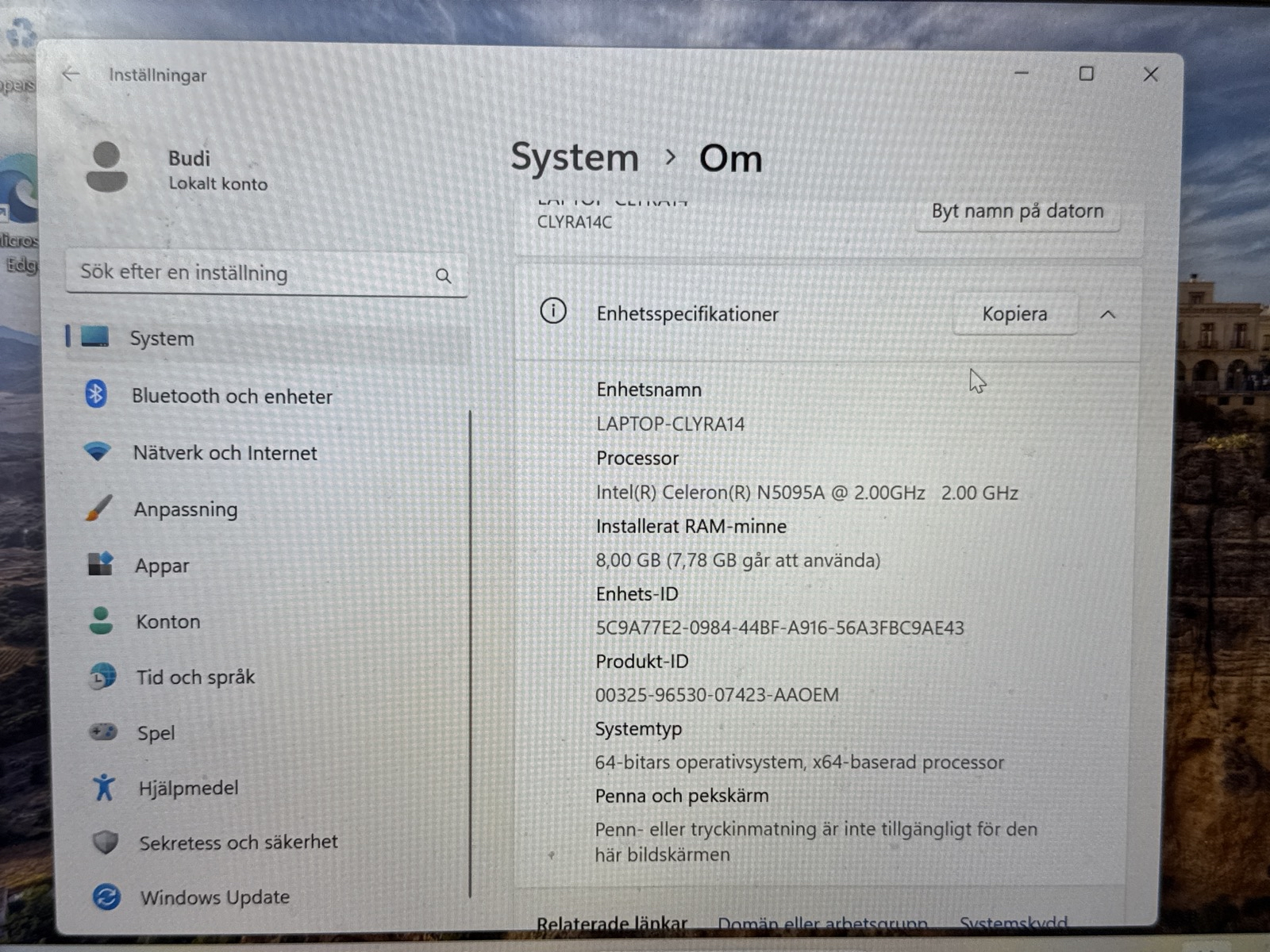1270x952 pixels.
Task: Click the CLYRA14C model text
Action: (x=575, y=222)
